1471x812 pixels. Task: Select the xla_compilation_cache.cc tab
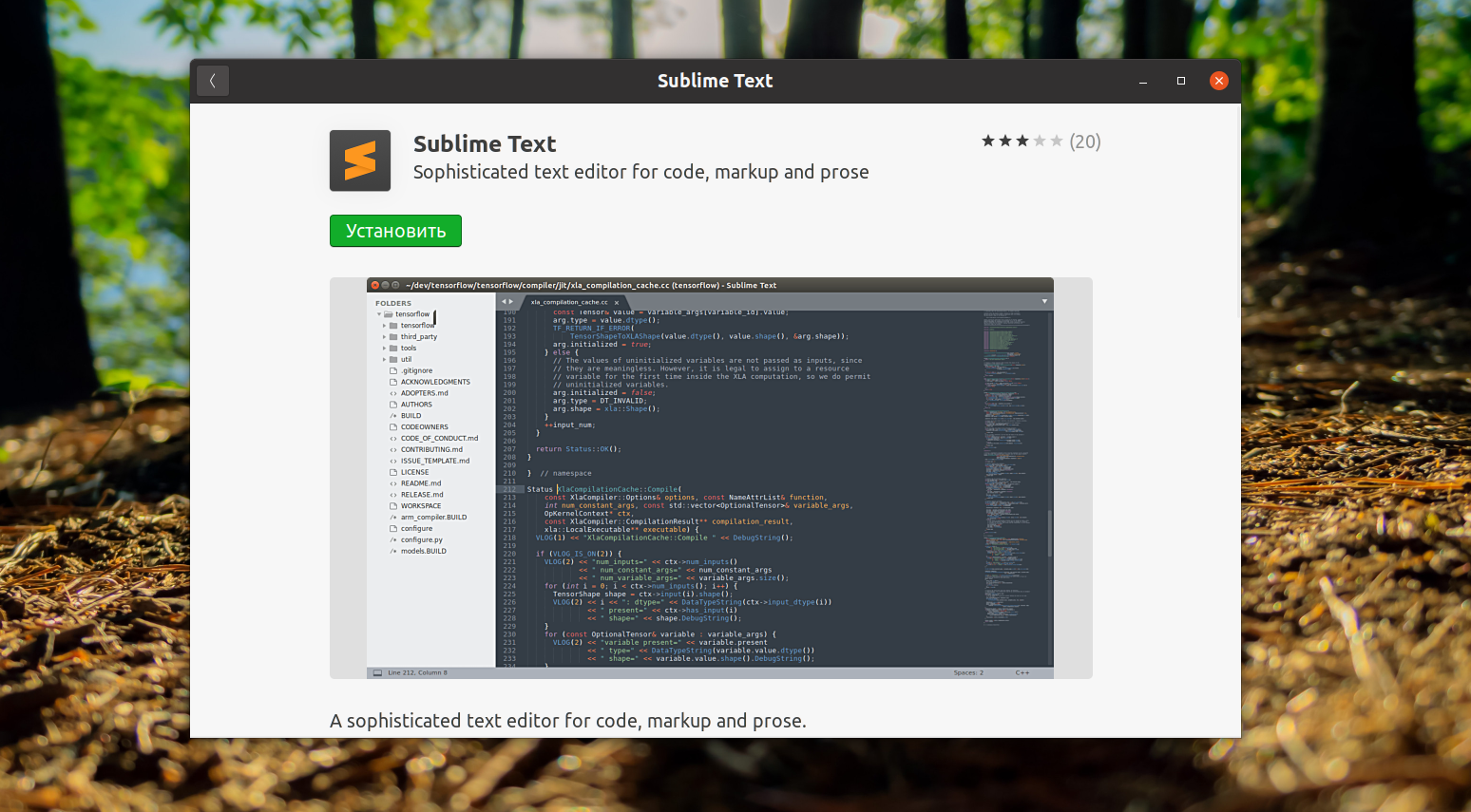568,302
